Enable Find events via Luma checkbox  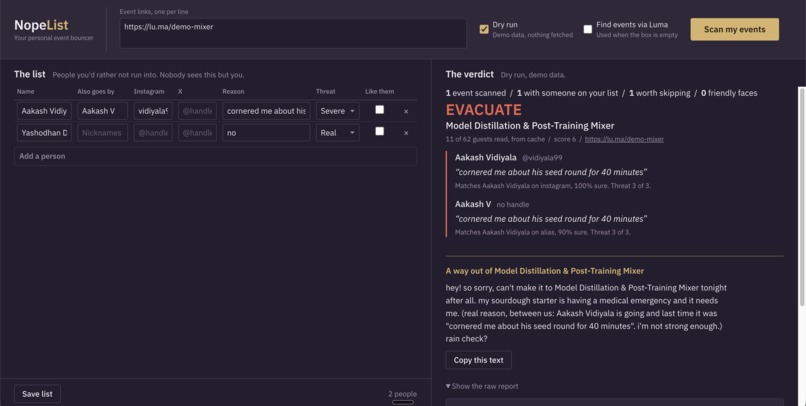click(588, 29)
